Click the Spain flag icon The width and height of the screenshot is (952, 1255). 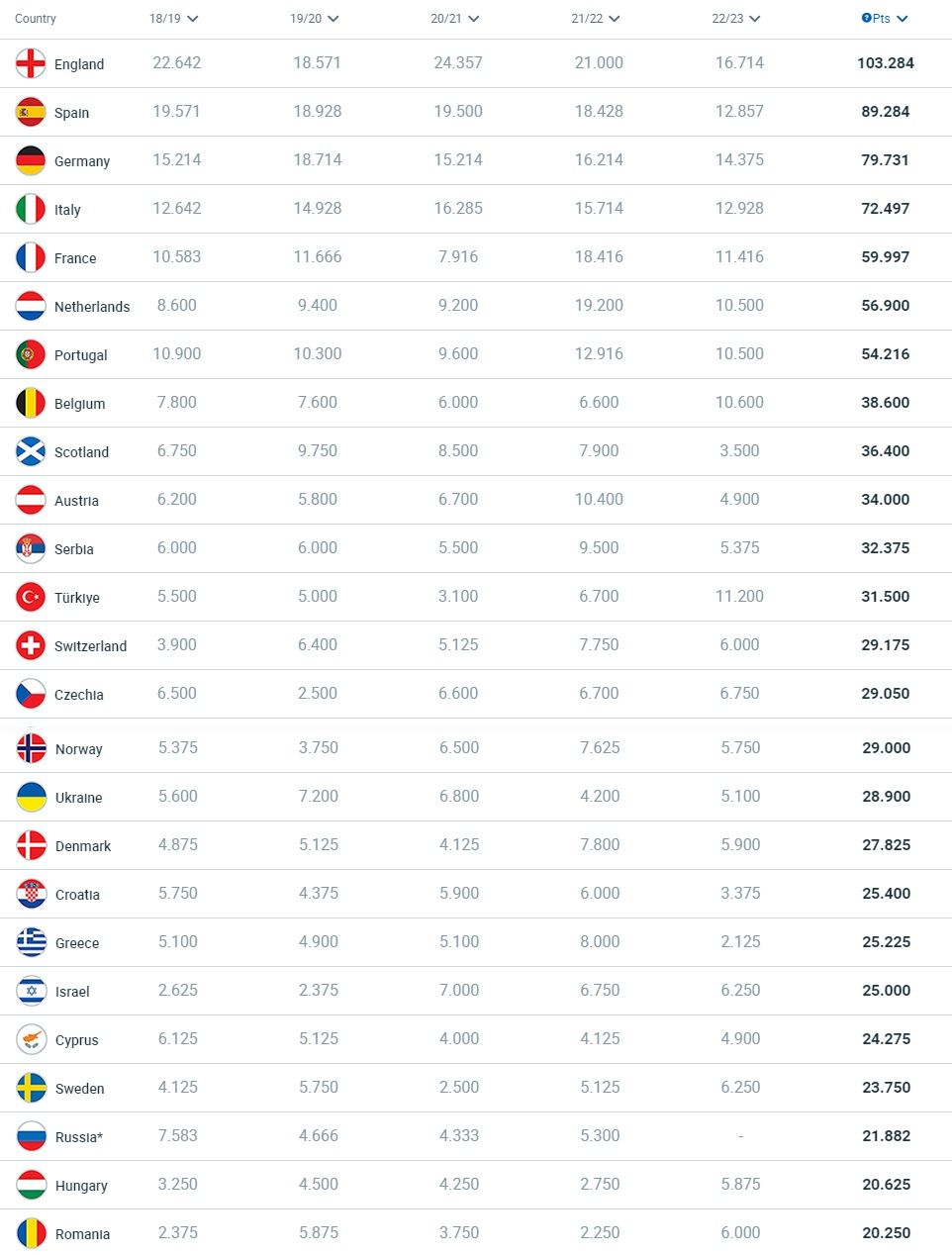pos(31,112)
